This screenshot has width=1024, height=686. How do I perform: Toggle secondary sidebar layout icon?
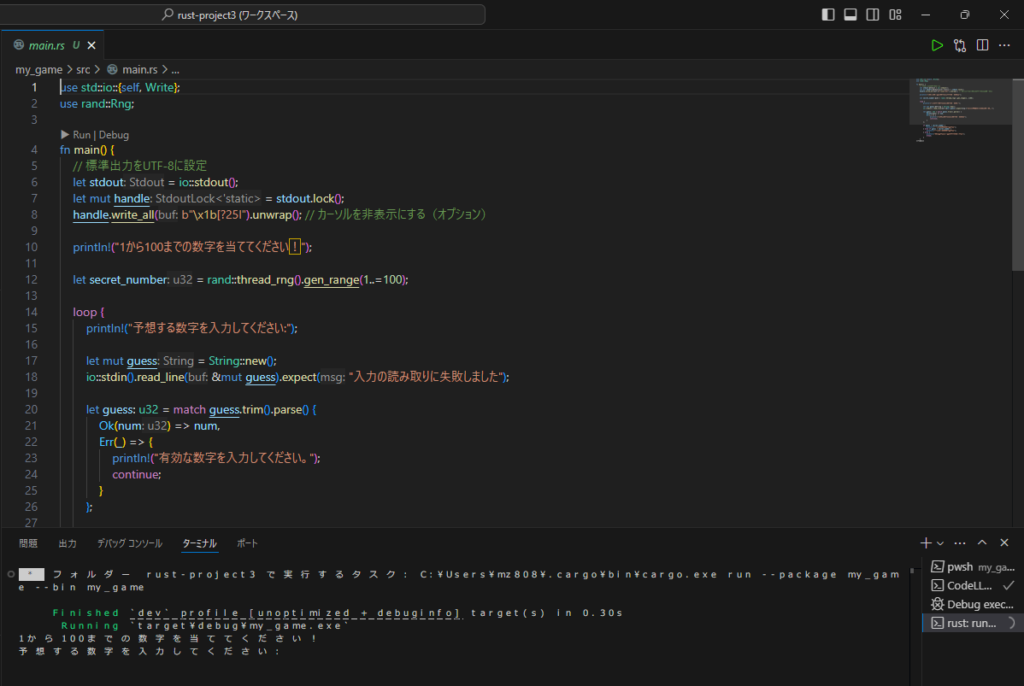[872, 14]
